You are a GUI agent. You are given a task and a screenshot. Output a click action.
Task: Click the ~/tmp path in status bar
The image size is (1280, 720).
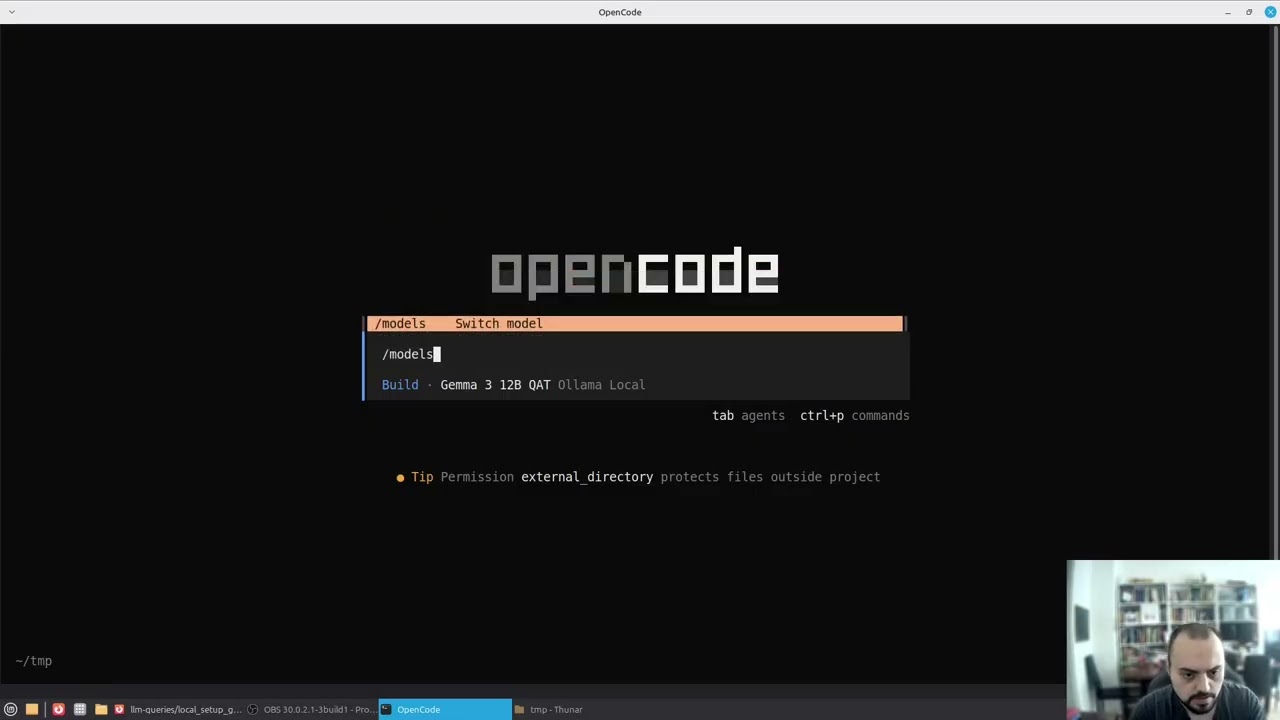point(34,661)
